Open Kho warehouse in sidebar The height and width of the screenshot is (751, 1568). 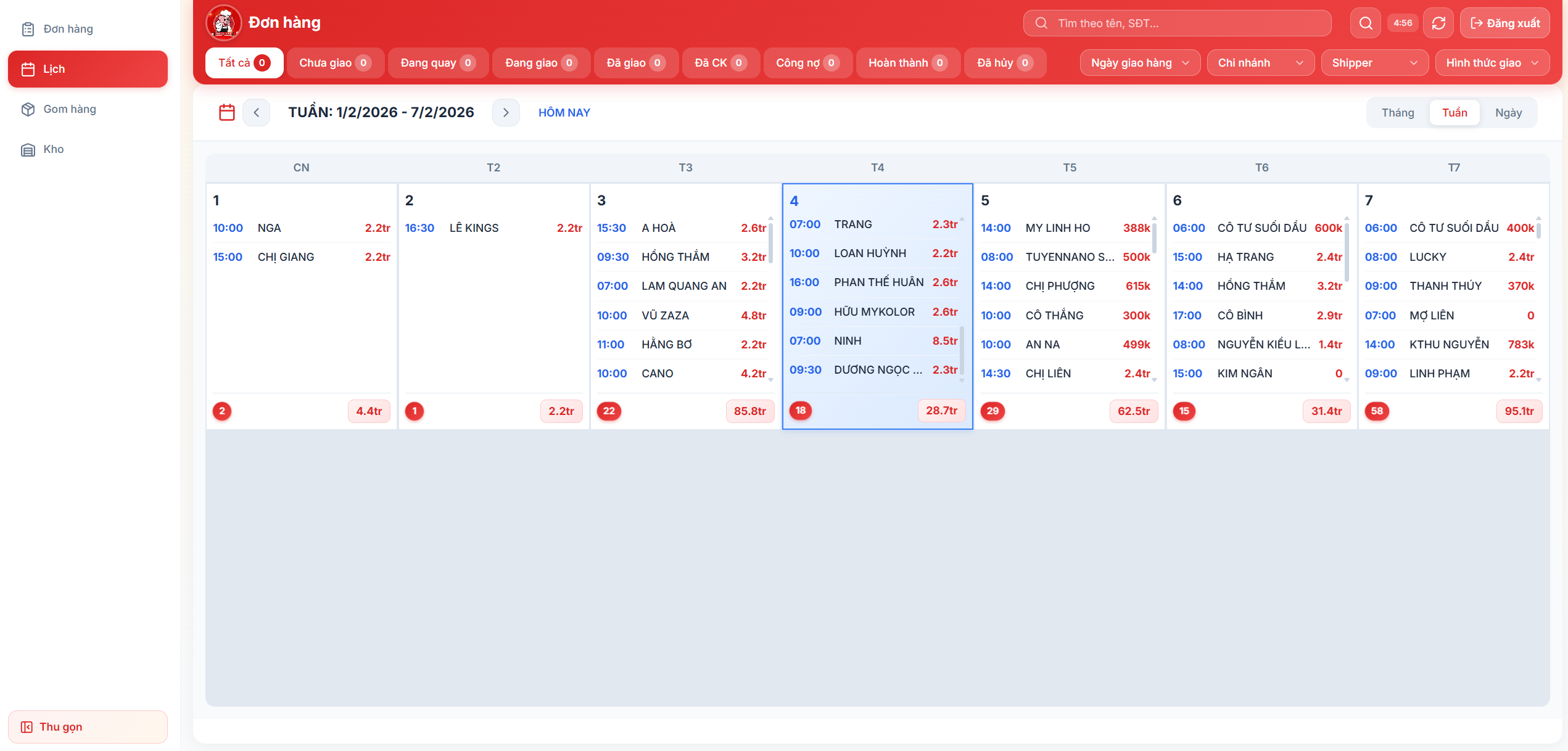click(53, 149)
